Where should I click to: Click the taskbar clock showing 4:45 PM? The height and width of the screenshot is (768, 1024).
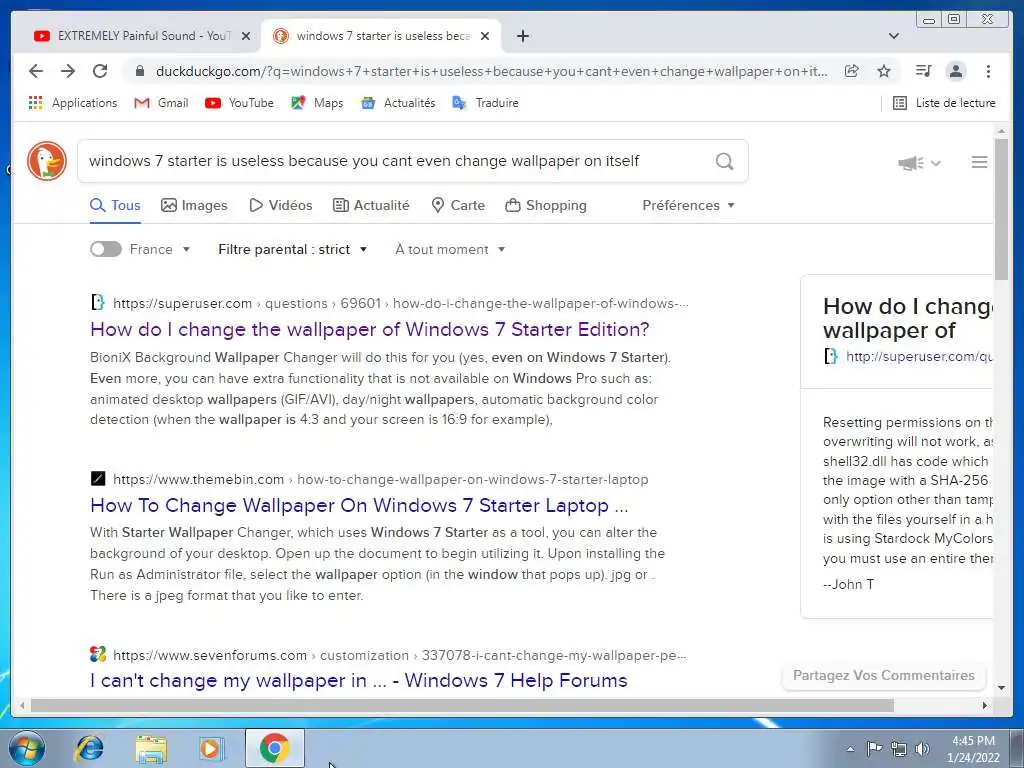click(973, 749)
